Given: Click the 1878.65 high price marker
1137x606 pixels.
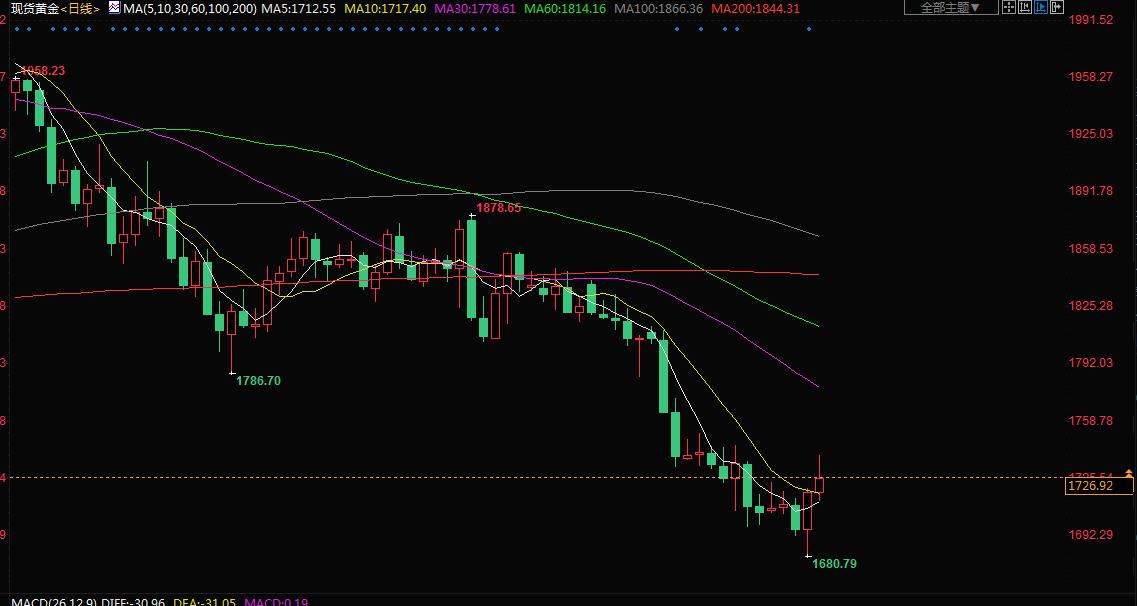Looking at the screenshot, I should pos(498,208).
